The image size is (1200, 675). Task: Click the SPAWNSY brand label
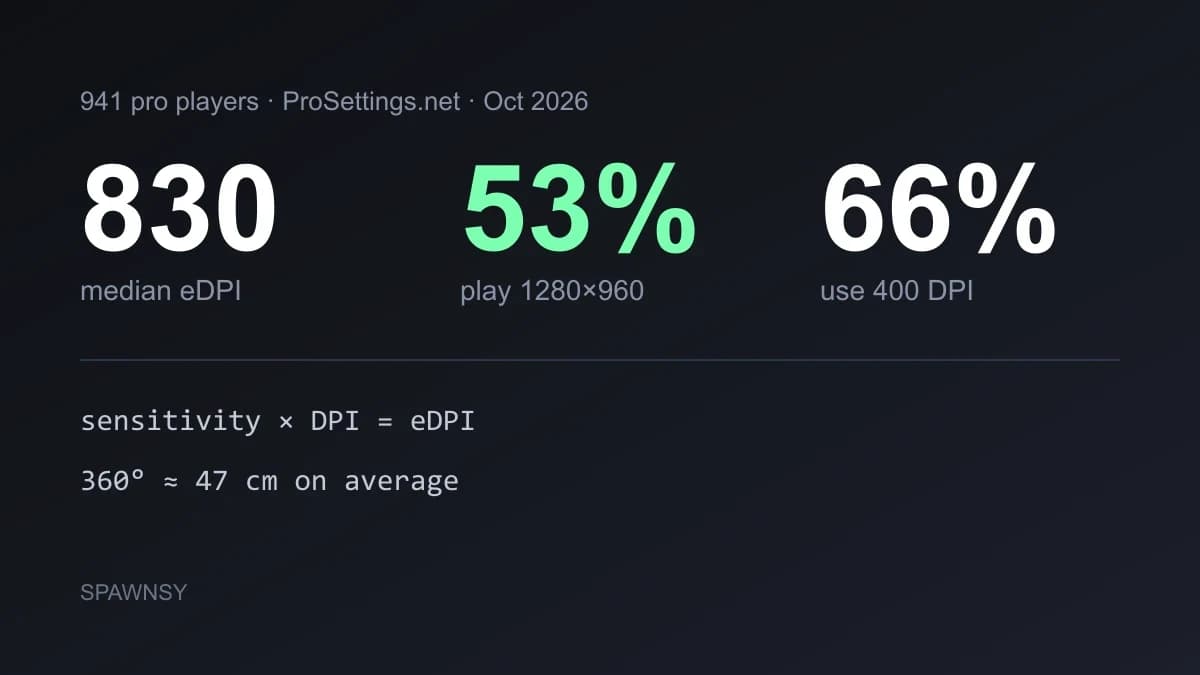133,592
